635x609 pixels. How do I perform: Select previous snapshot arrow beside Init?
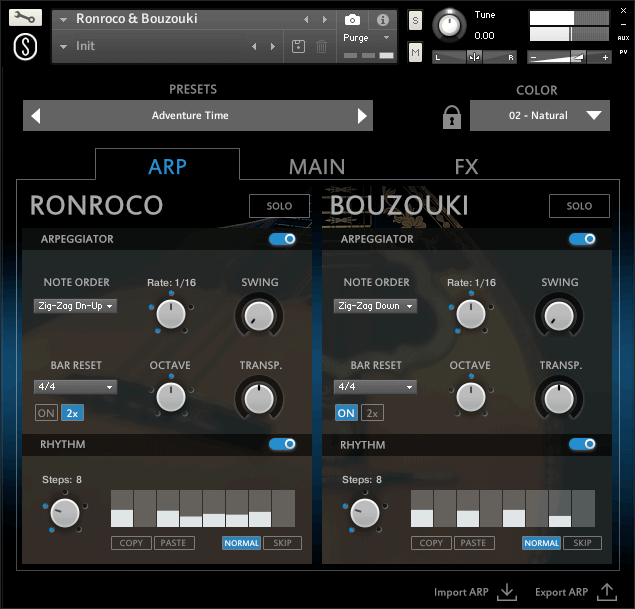click(x=254, y=47)
